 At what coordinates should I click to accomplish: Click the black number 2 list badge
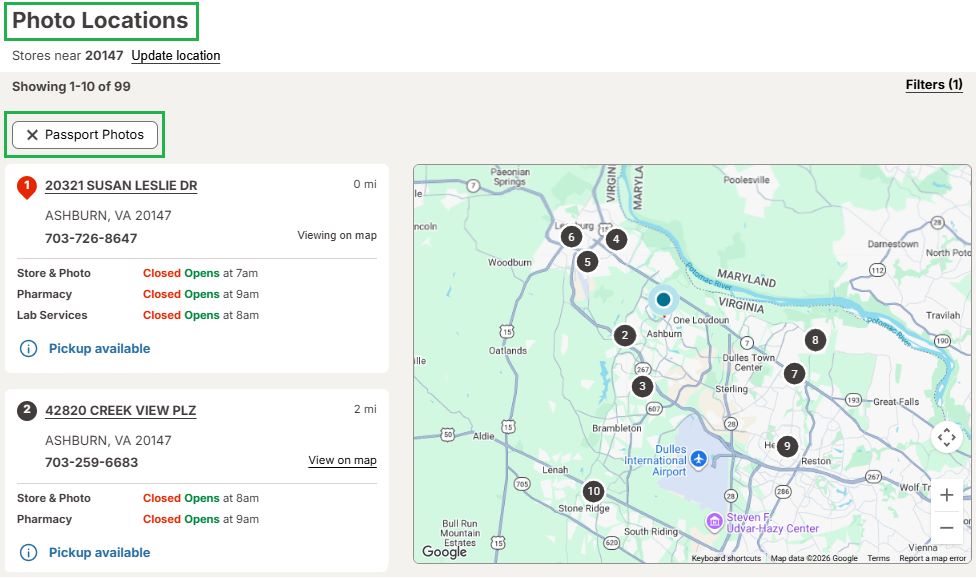click(x=27, y=410)
